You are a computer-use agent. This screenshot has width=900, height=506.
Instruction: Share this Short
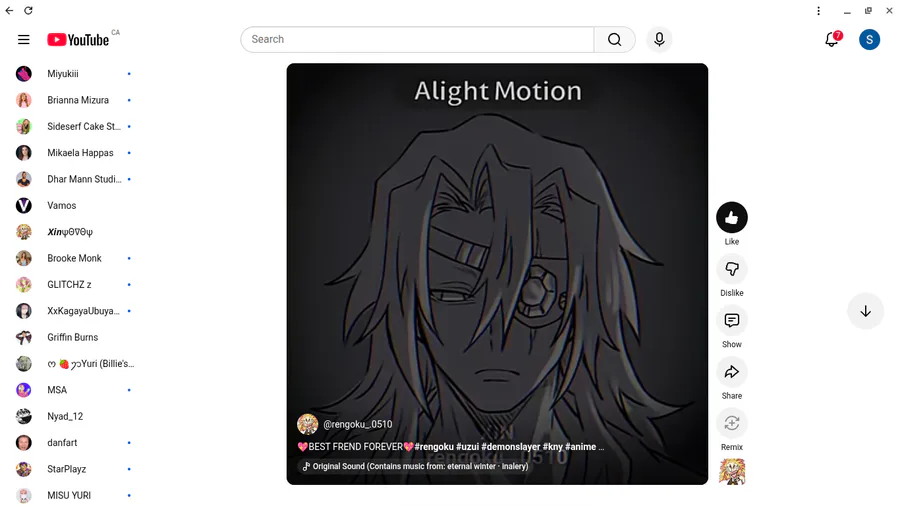[x=732, y=372]
